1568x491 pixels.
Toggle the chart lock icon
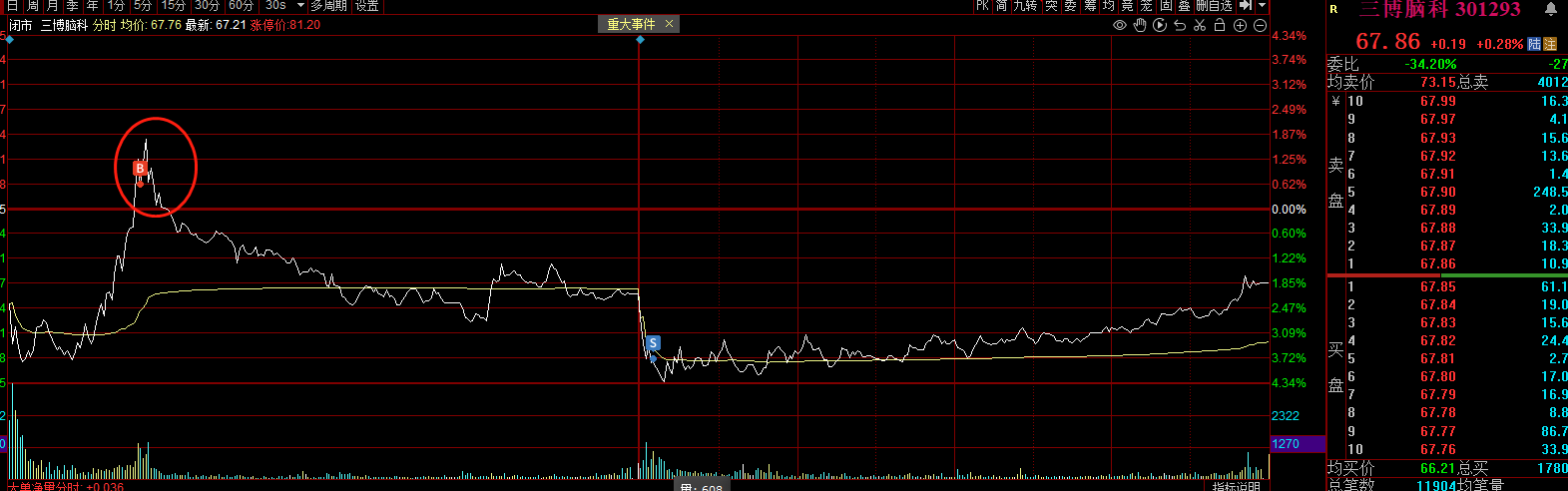tap(1220, 25)
